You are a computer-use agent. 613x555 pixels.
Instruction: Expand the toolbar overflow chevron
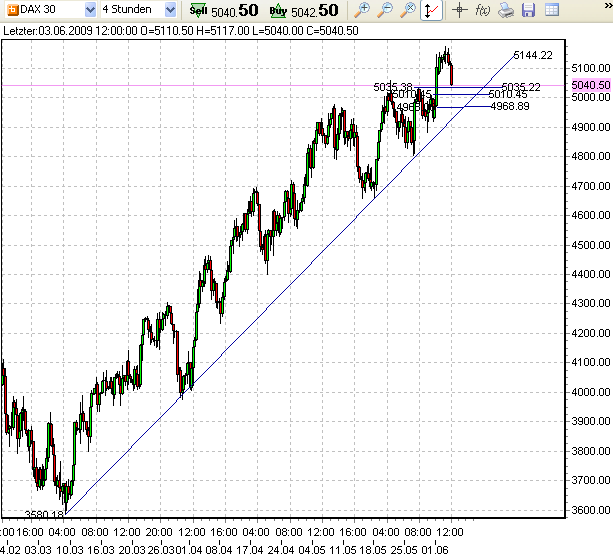tap(608, 7)
